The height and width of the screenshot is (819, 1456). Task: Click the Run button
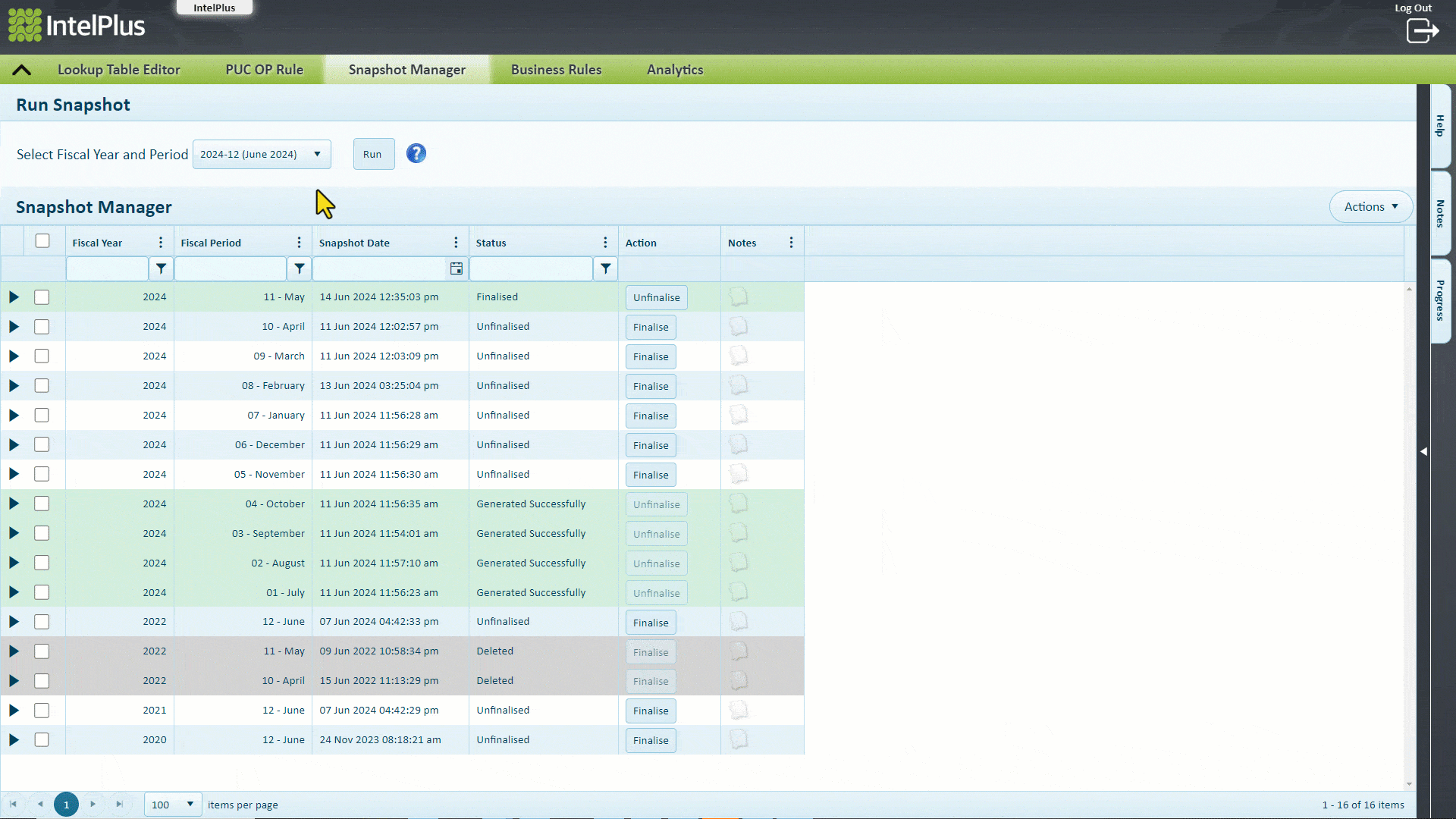click(x=372, y=154)
